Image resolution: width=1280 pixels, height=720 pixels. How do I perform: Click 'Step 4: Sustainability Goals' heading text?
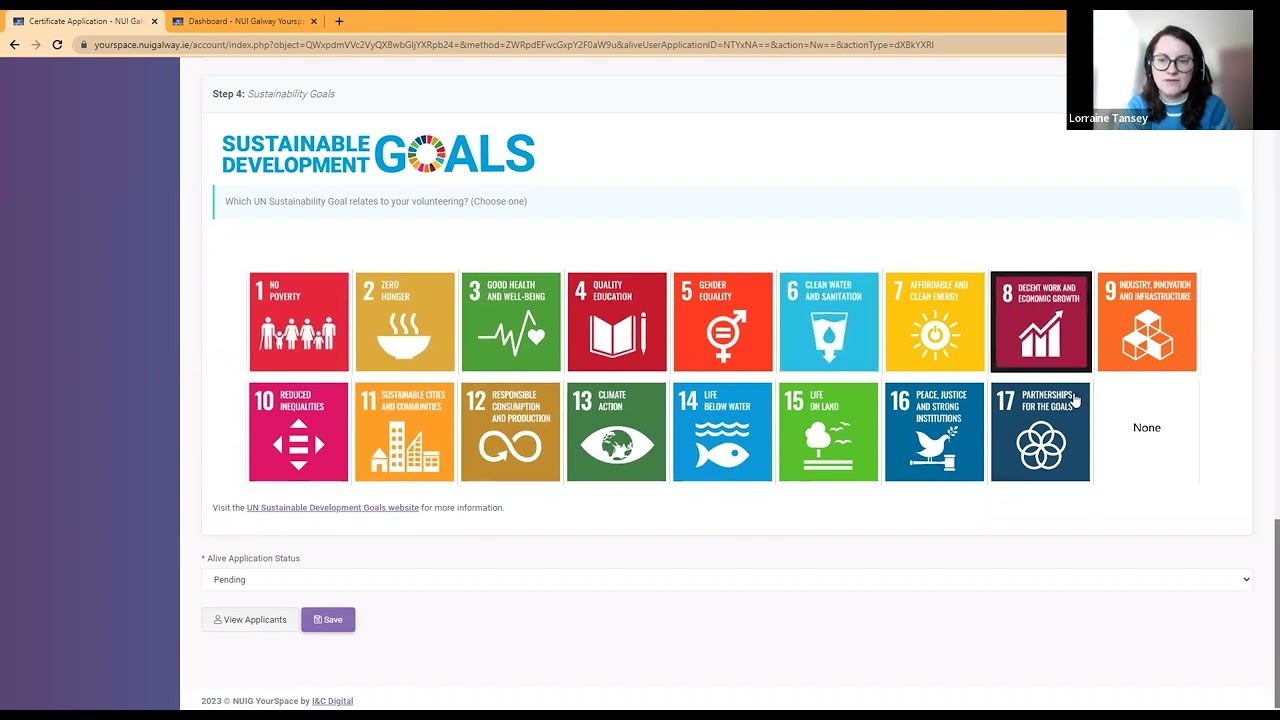click(x=274, y=94)
